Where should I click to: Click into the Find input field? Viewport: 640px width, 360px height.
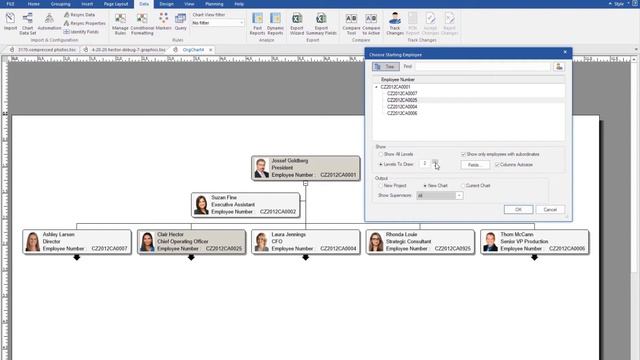tap(482, 67)
